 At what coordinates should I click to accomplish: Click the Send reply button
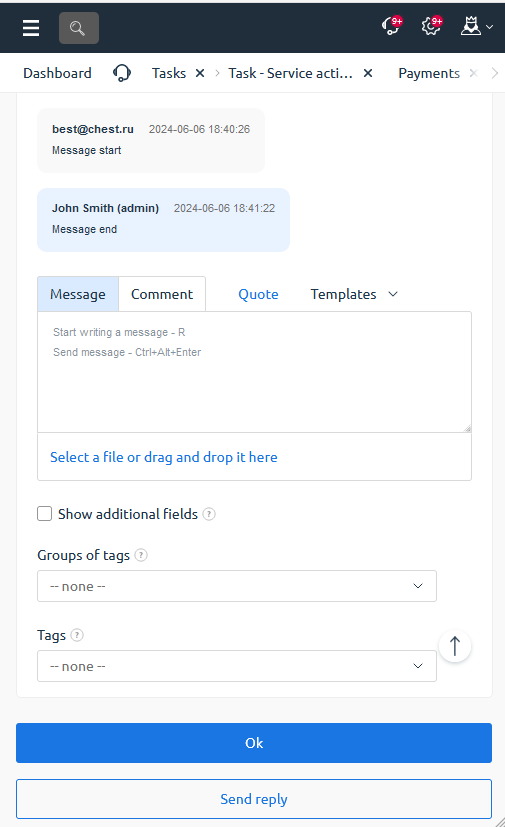(x=254, y=799)
